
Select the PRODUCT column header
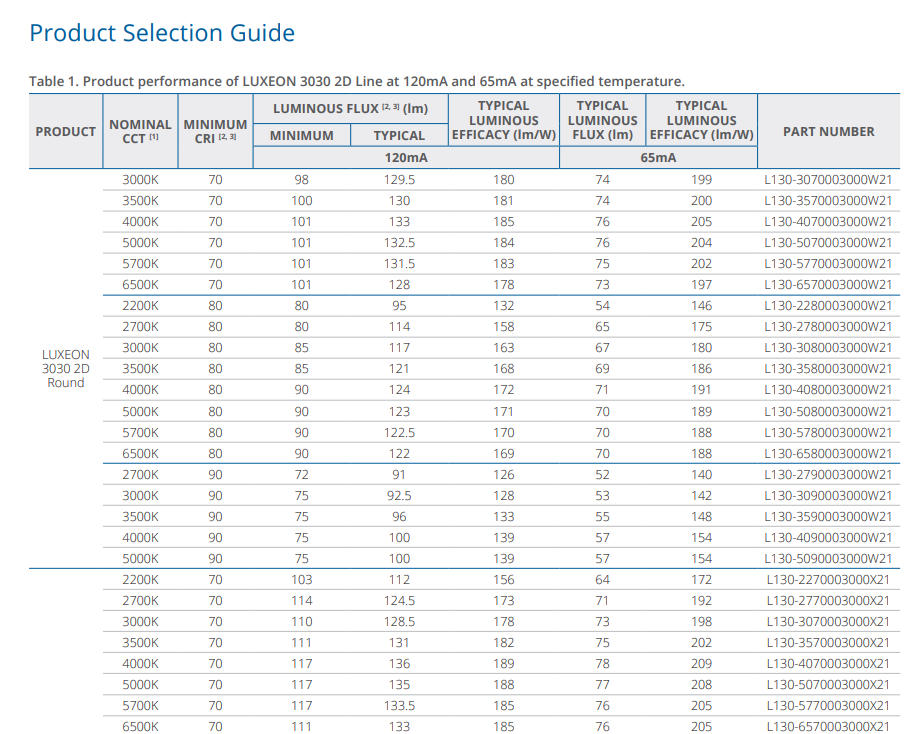click(66, 131)
